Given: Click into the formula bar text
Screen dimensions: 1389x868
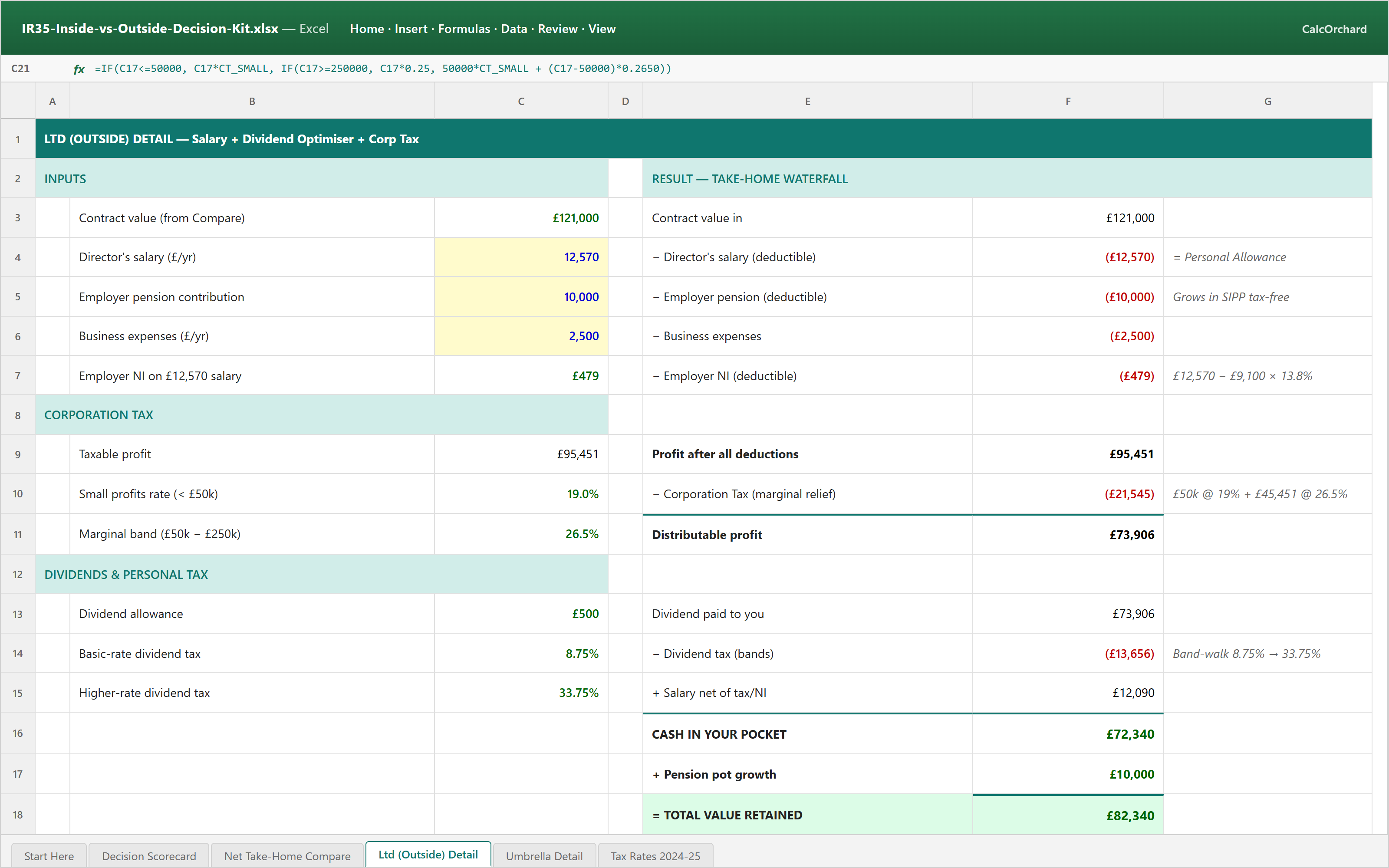Looking at the screenshot, I should click(x=383, y=68).
